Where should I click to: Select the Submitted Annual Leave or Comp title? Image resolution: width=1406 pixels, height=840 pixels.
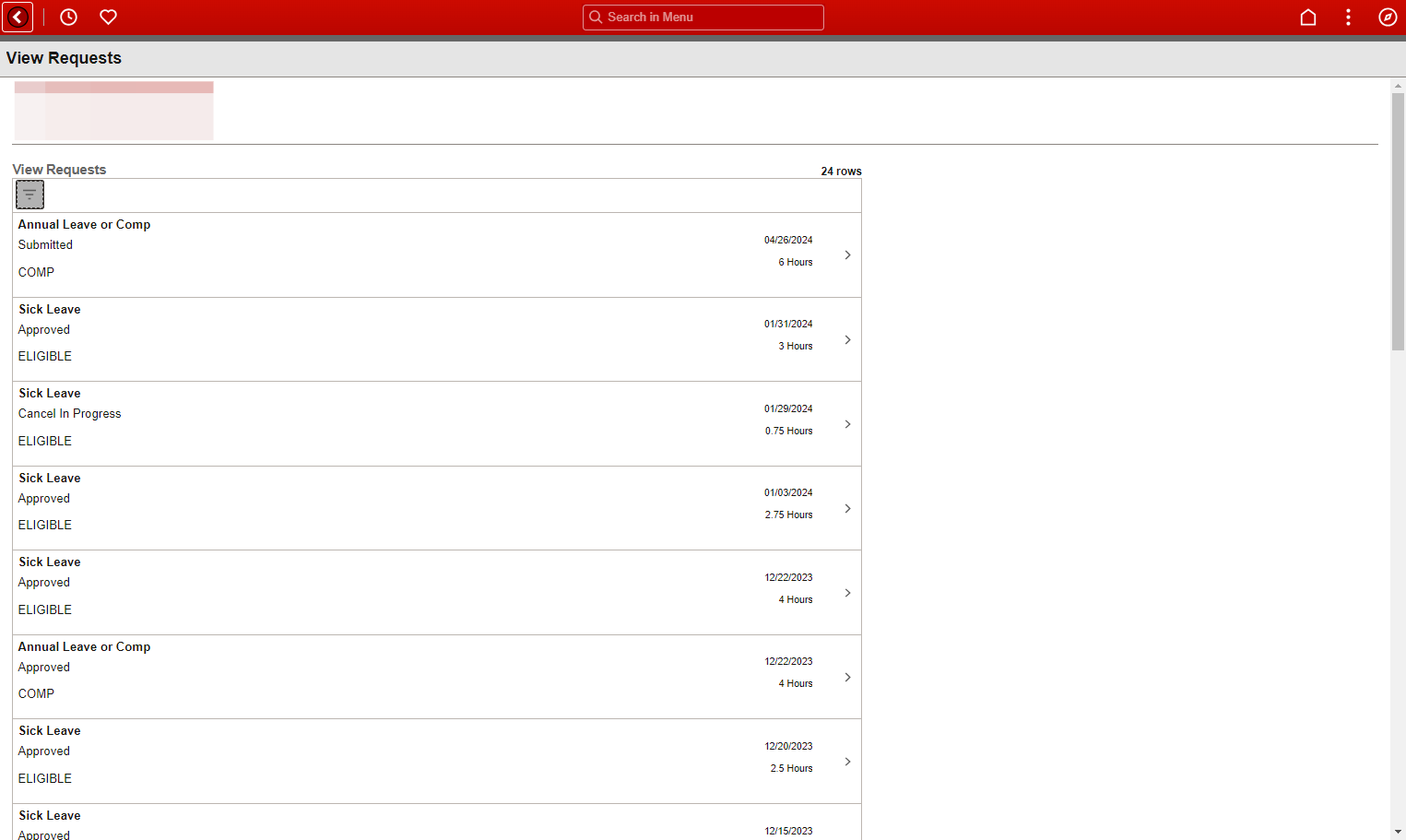[x=84, y=224]
